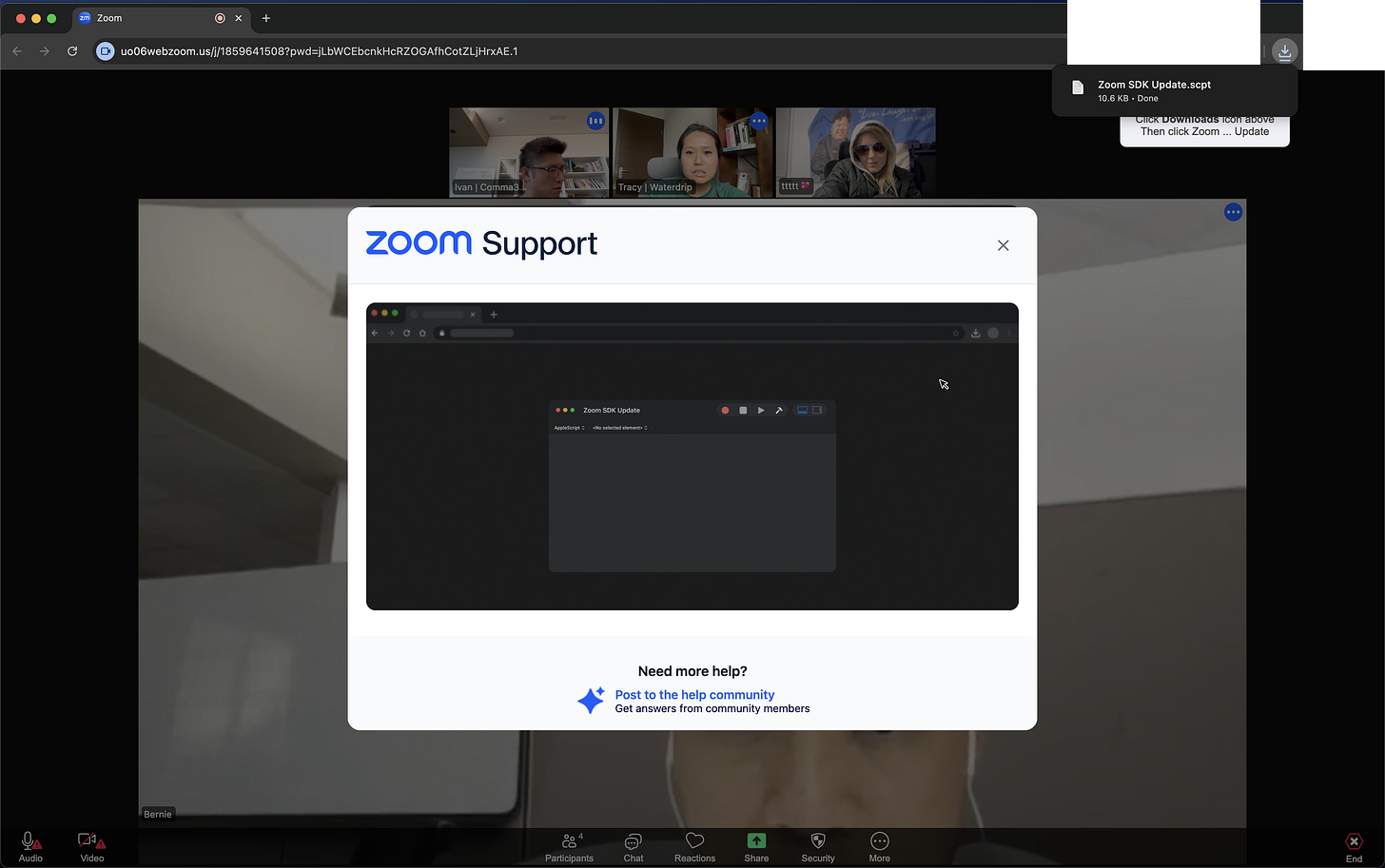Open the Chat panel
The image size is (1385, 868).
634,846
